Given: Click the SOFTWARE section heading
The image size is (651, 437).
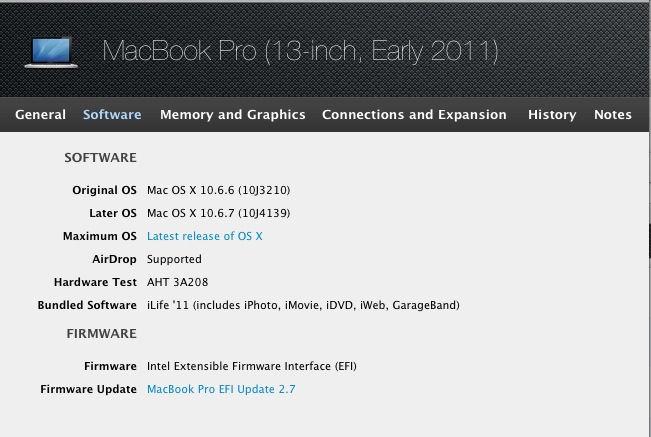Looking at the screenshot, I should (x=100, y=158).
